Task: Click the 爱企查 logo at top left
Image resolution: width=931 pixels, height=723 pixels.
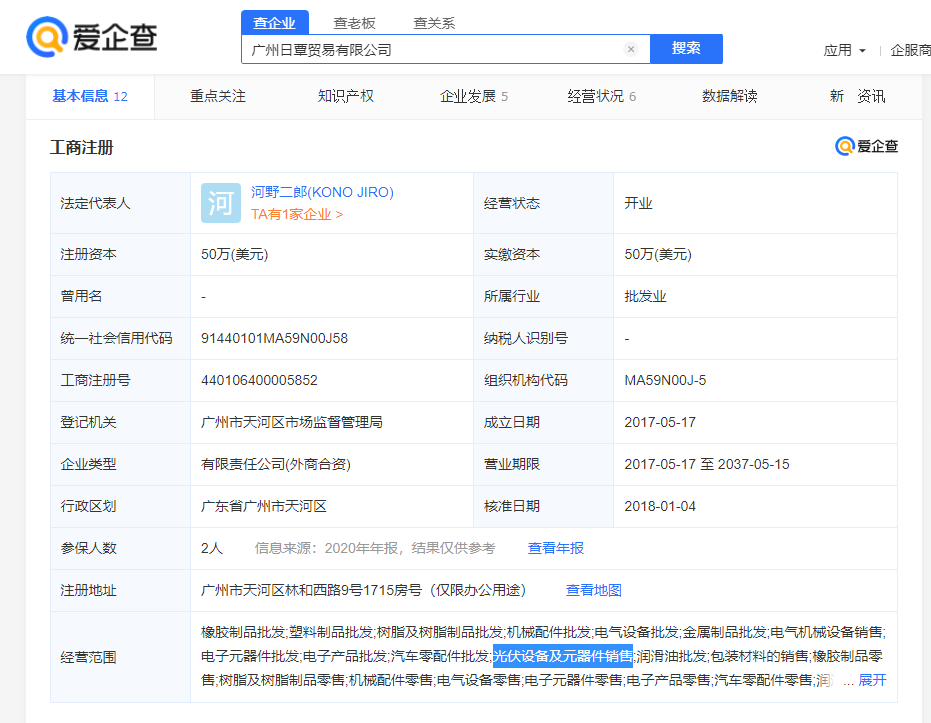Action: [91, 37]
